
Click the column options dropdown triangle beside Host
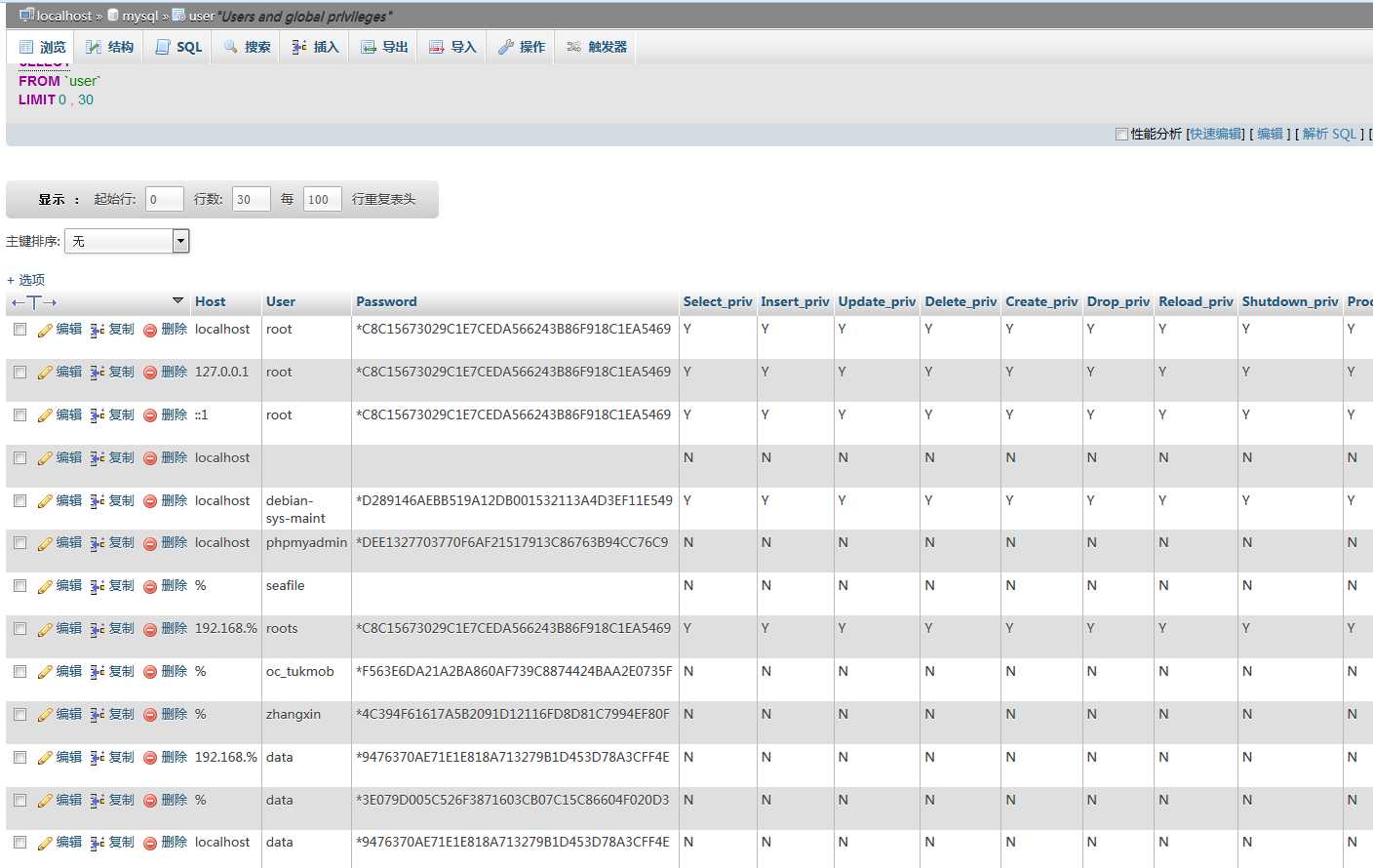click(x=177, y=300)
